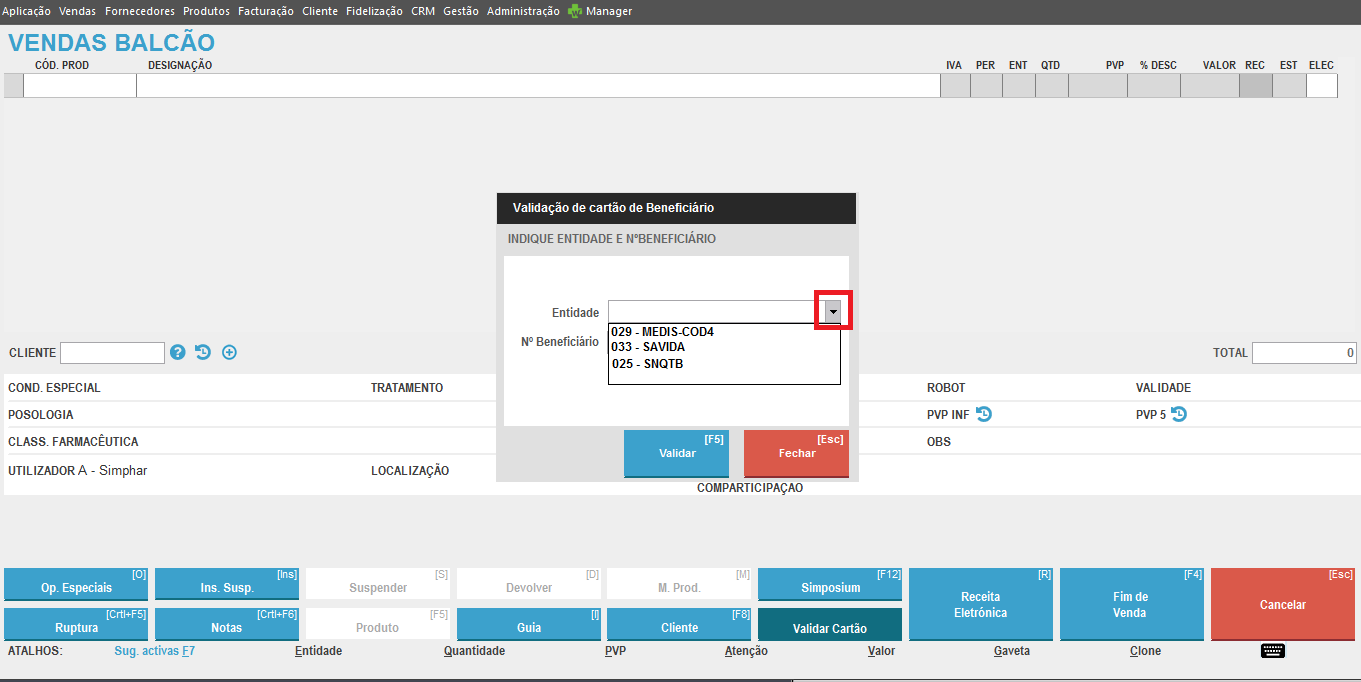Choose 033 - SAVIDA entity option
Screen dimensions: 1361x682
coord(648,347)
